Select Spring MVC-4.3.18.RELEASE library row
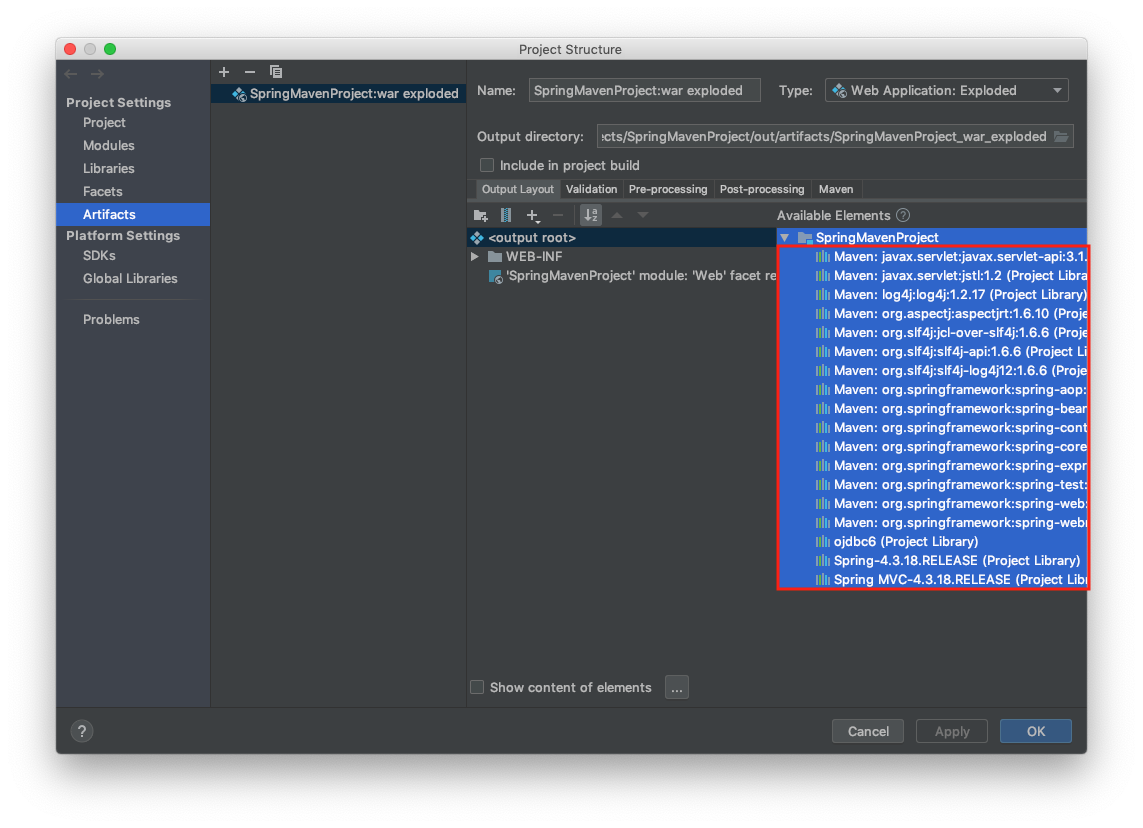1143x828 pixels. click(933, 579)
